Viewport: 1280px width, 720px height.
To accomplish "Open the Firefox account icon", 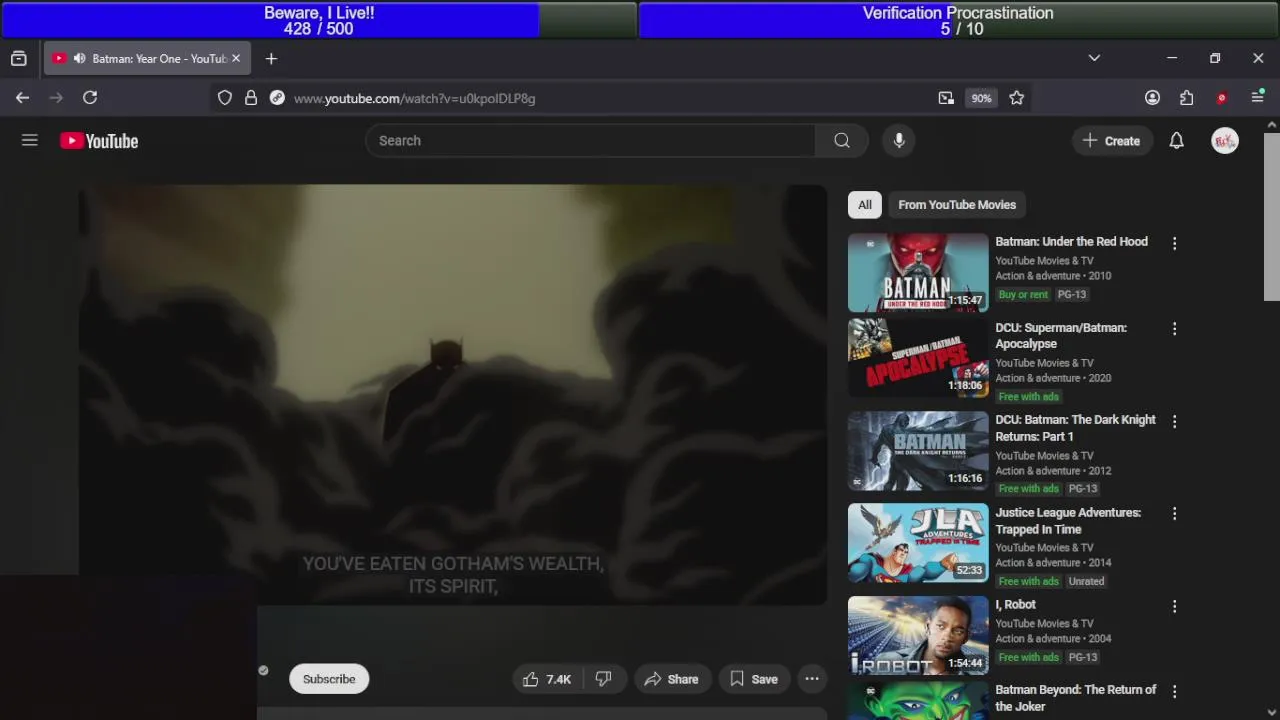I will click(1153, 98).
